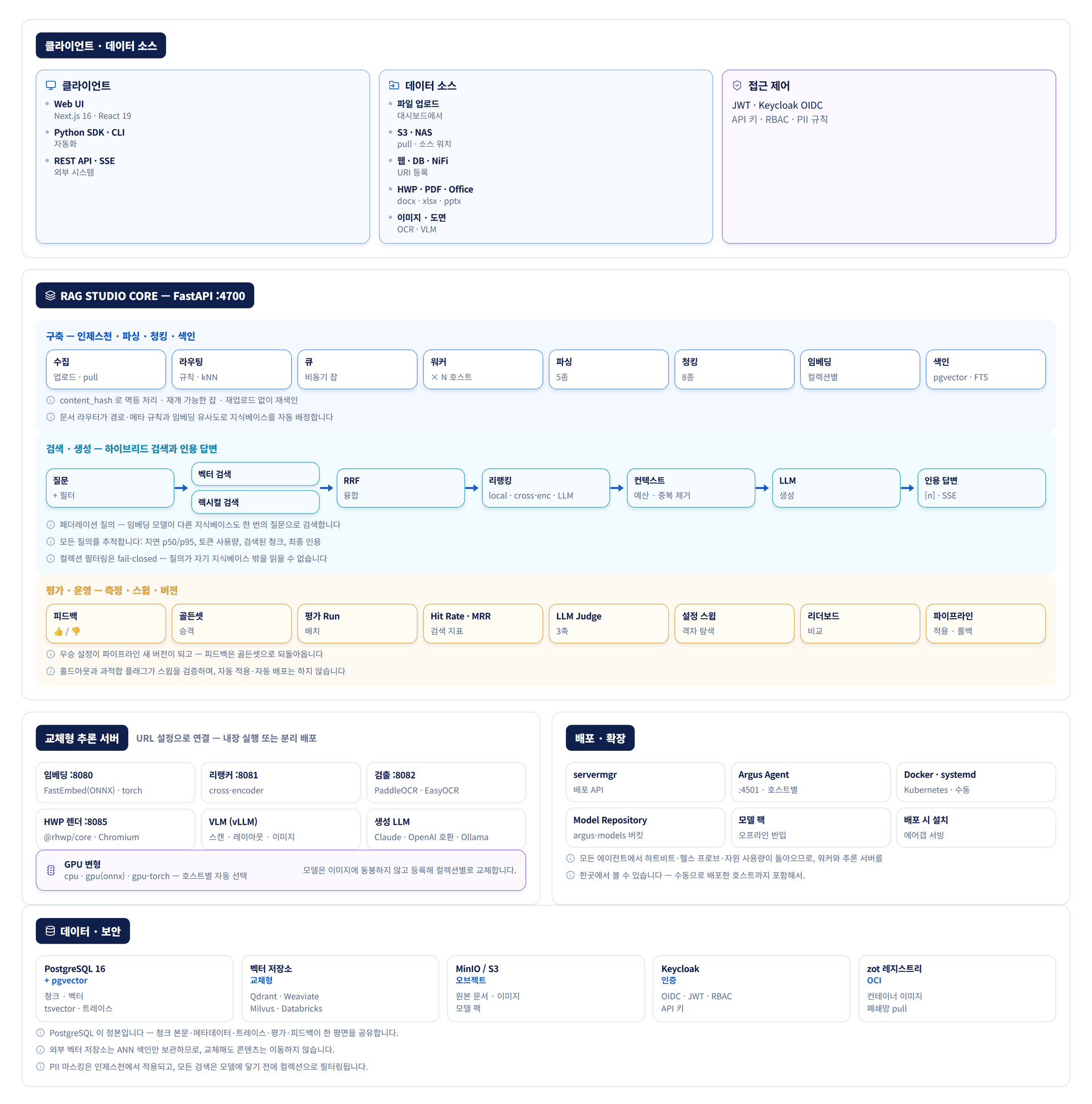Click the import icon beside the 데이터 소스 heading
The width and height of the screenshot is (1092, 1104).
click(x=394, y=86)
